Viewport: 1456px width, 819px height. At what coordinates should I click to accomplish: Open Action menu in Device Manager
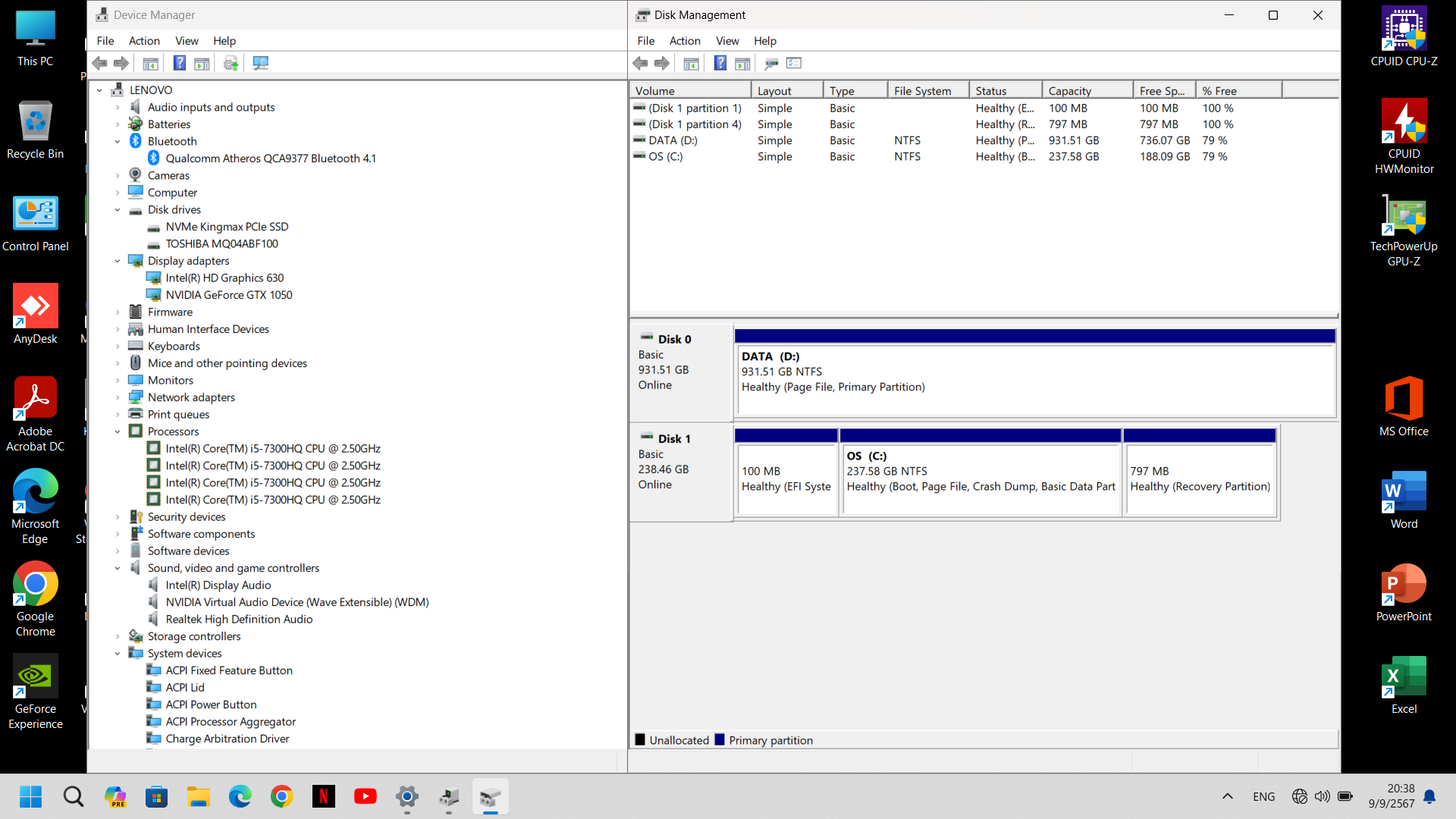[x=144, y=41]
